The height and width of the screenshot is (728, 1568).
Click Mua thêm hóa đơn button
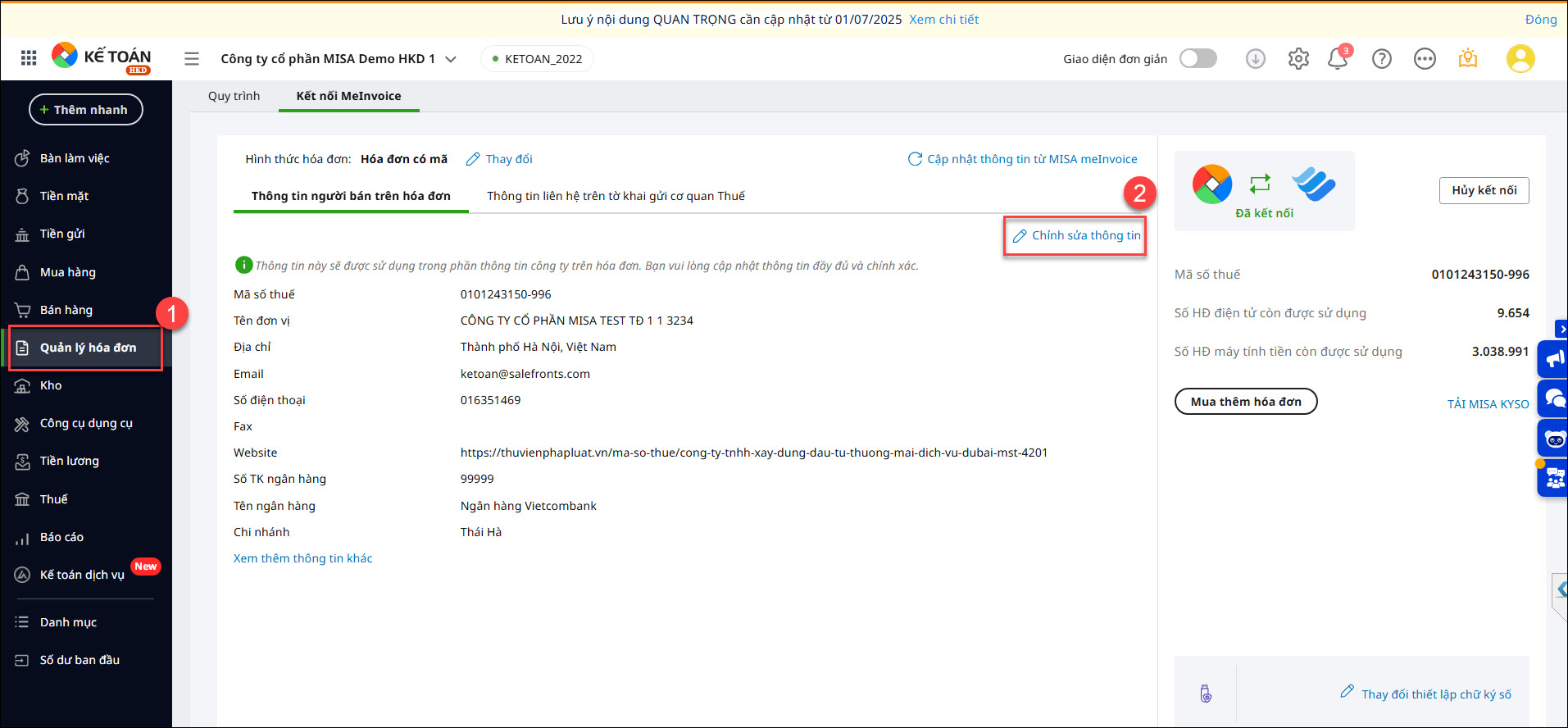pyautogui.click(x=1246, y=402)
